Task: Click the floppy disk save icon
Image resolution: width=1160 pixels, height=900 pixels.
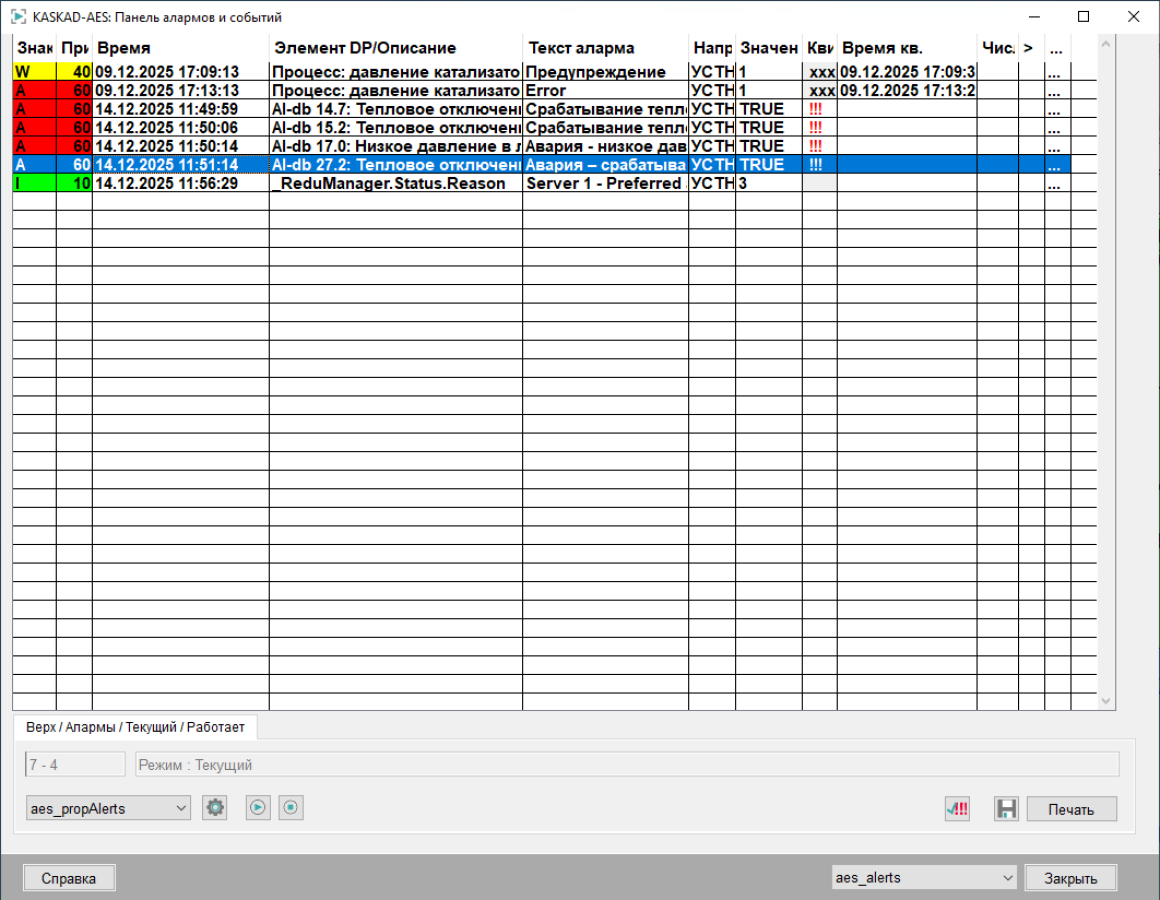Action: 1006,809
